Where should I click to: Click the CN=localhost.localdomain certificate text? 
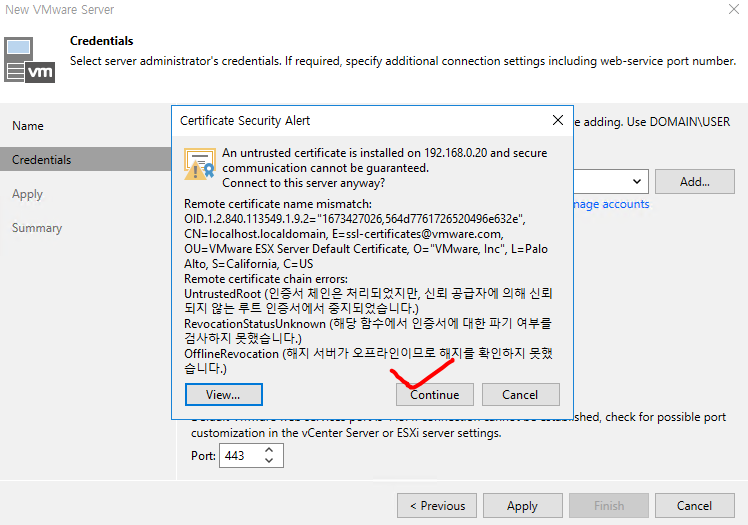[x=256, y=234]
